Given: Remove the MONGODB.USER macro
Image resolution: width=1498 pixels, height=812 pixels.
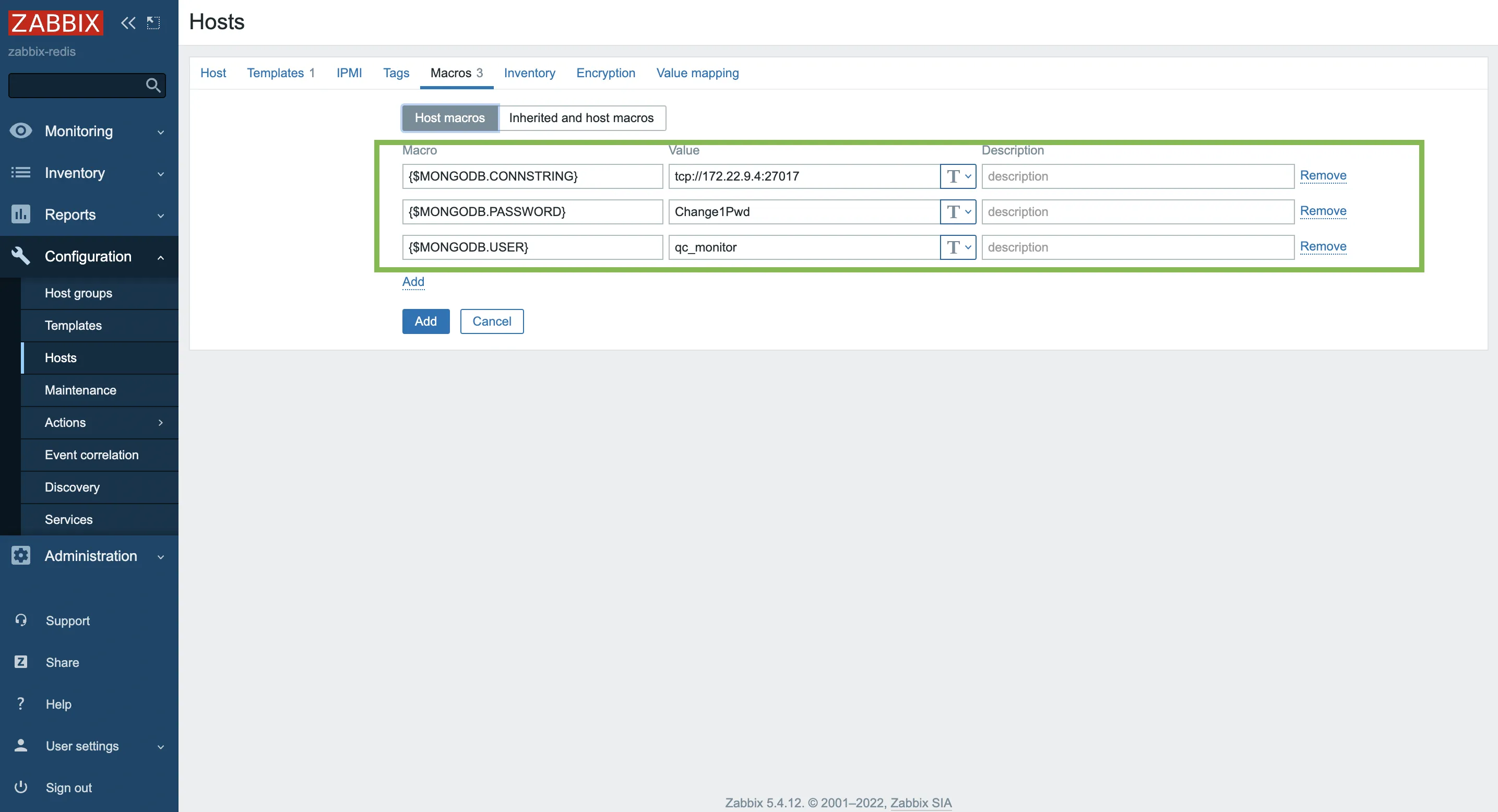Looking at the screenshot, I should pos(1323,246).
